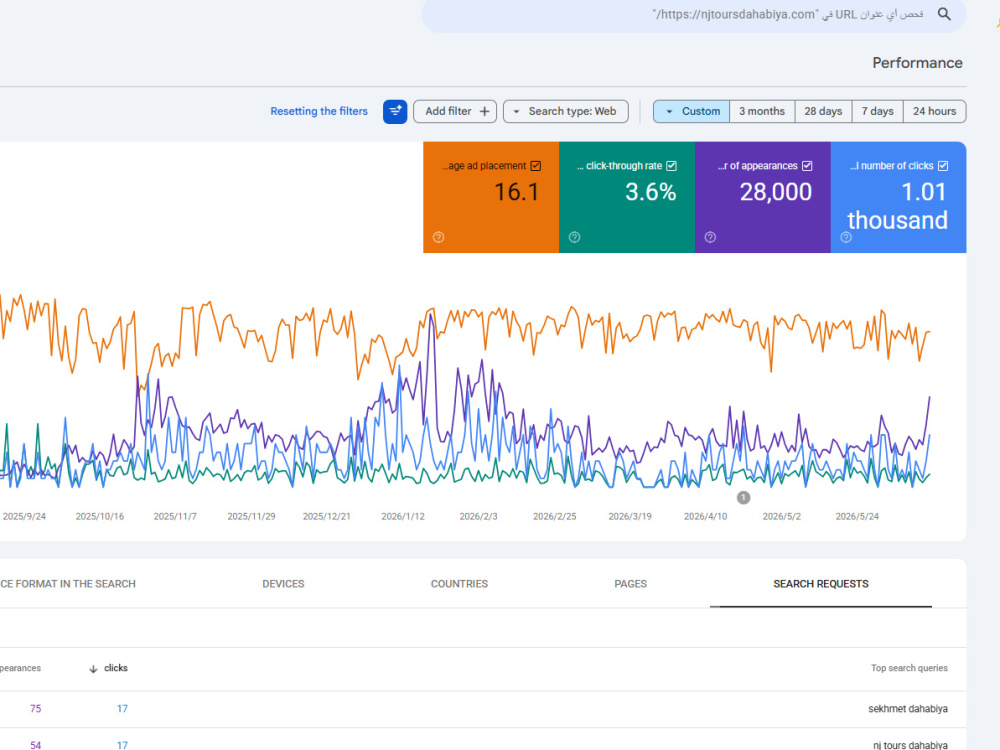
Task: Click chart date label 2026/2/25
Action: click(x=555, y=517)
